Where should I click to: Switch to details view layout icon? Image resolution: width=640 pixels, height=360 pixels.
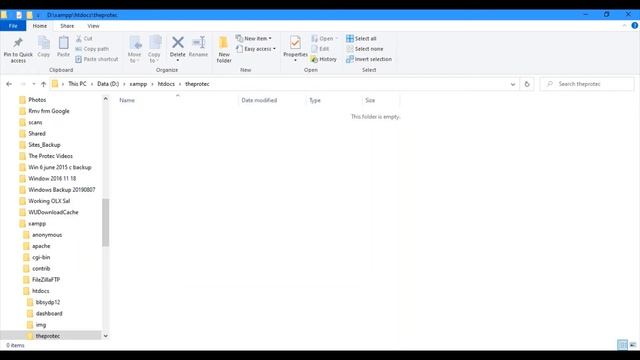(622, 345)
